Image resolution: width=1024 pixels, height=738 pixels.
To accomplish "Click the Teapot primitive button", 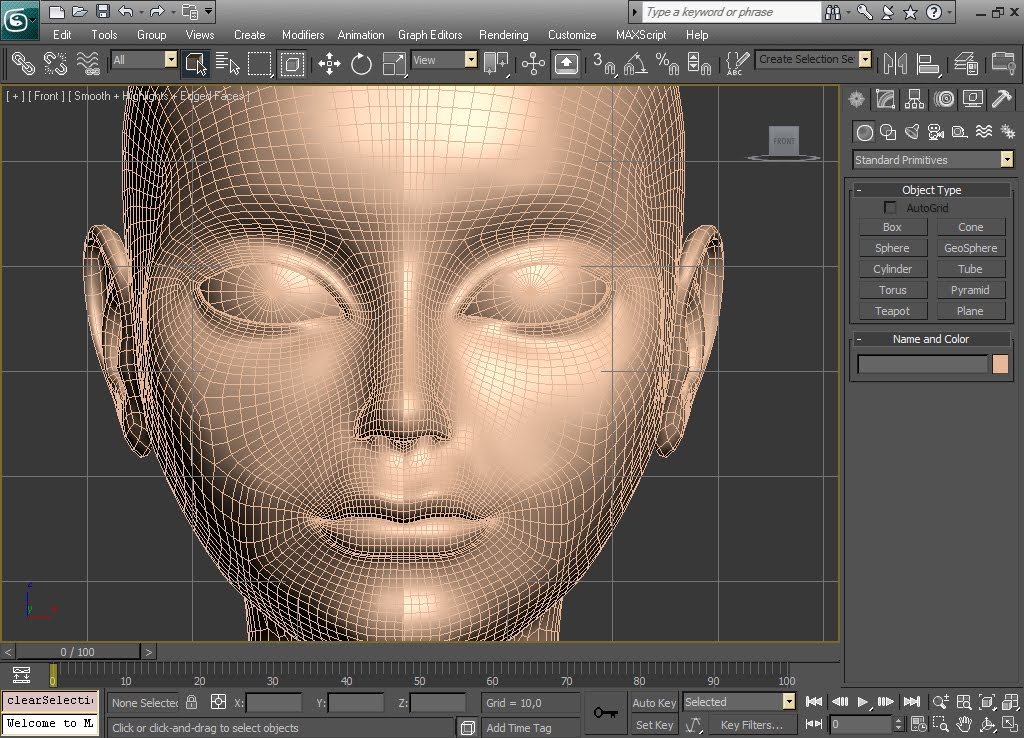I will click(891, 310).
